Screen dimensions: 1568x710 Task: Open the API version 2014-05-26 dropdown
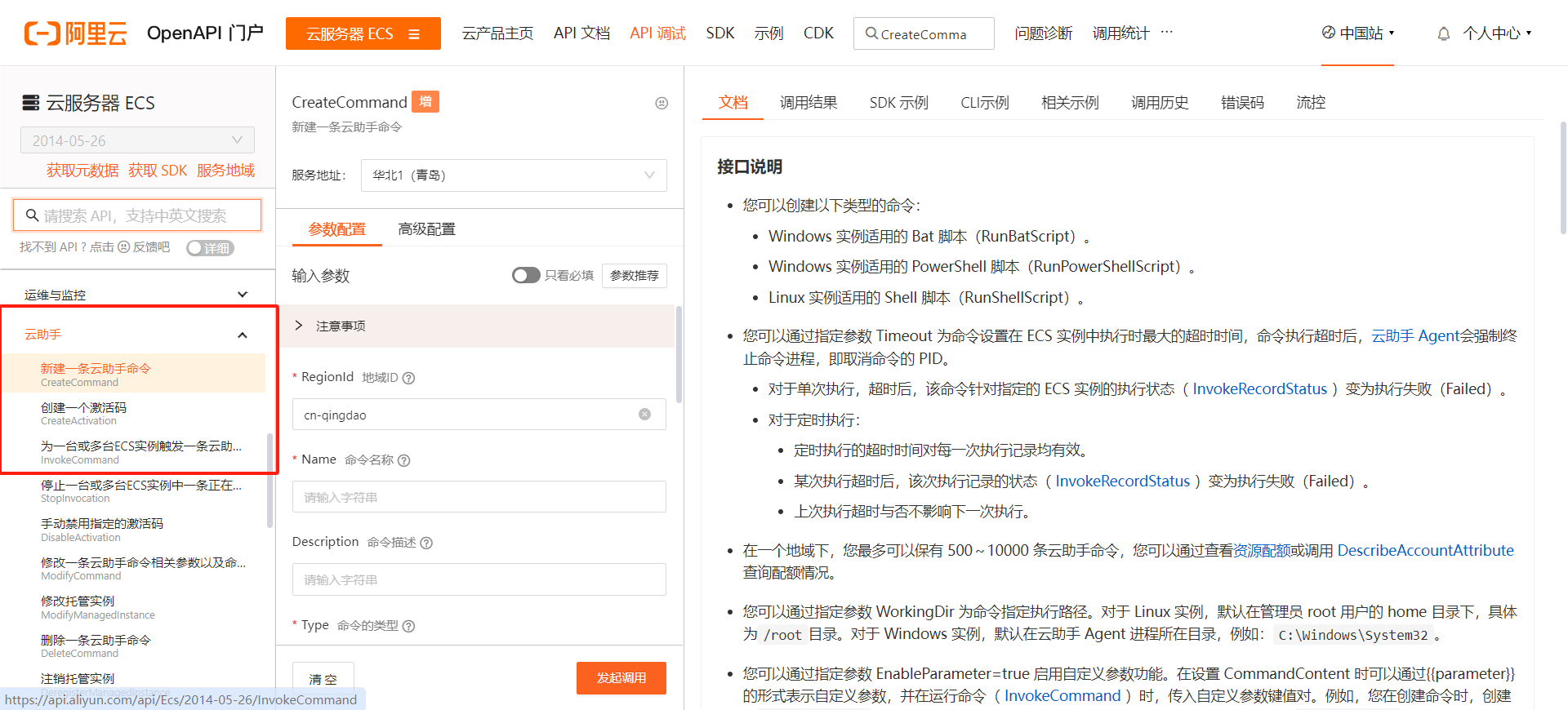pyautogui.click(x=137, y=140)
